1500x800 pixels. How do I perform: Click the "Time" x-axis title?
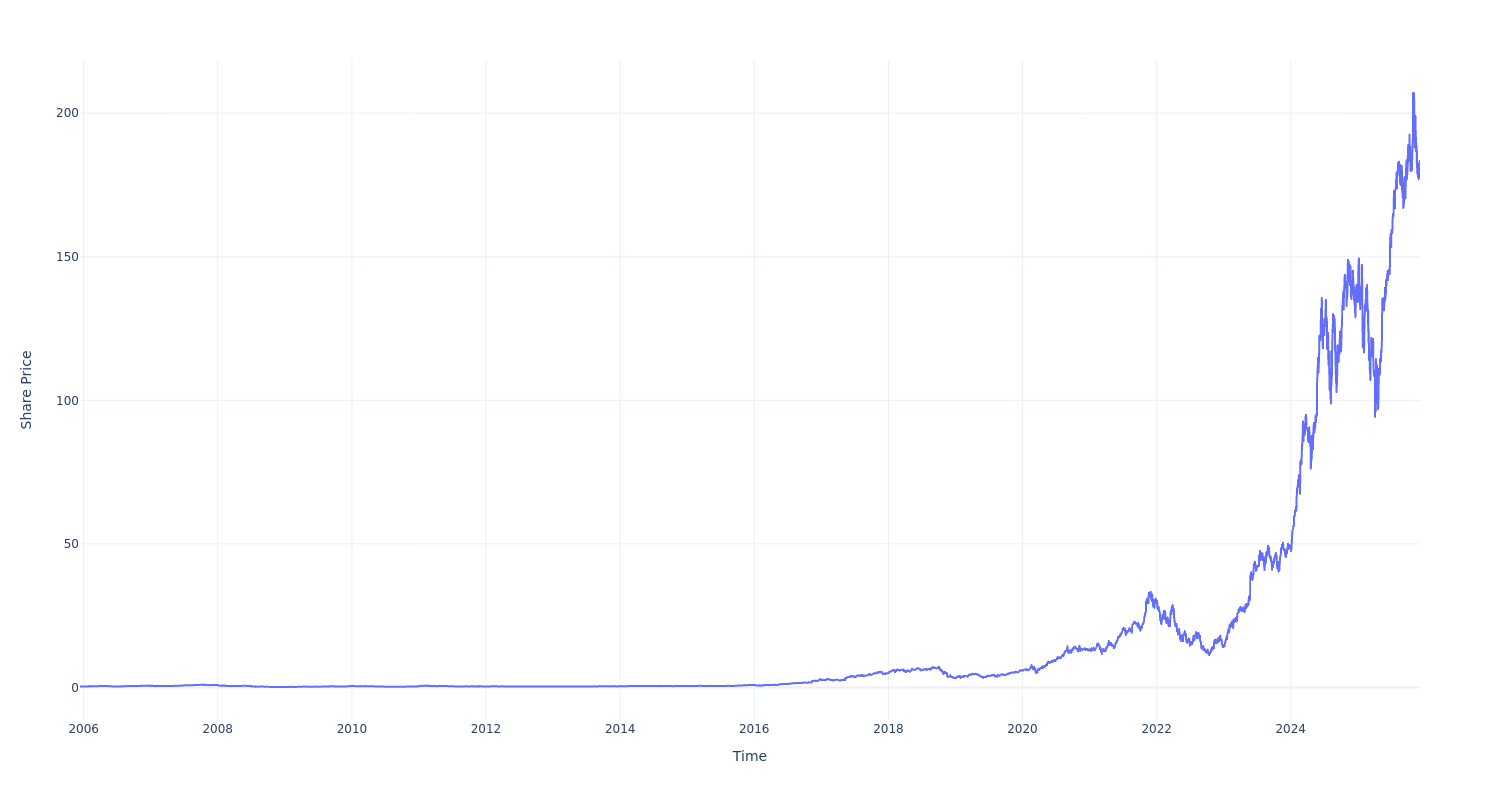pos(749,757)
